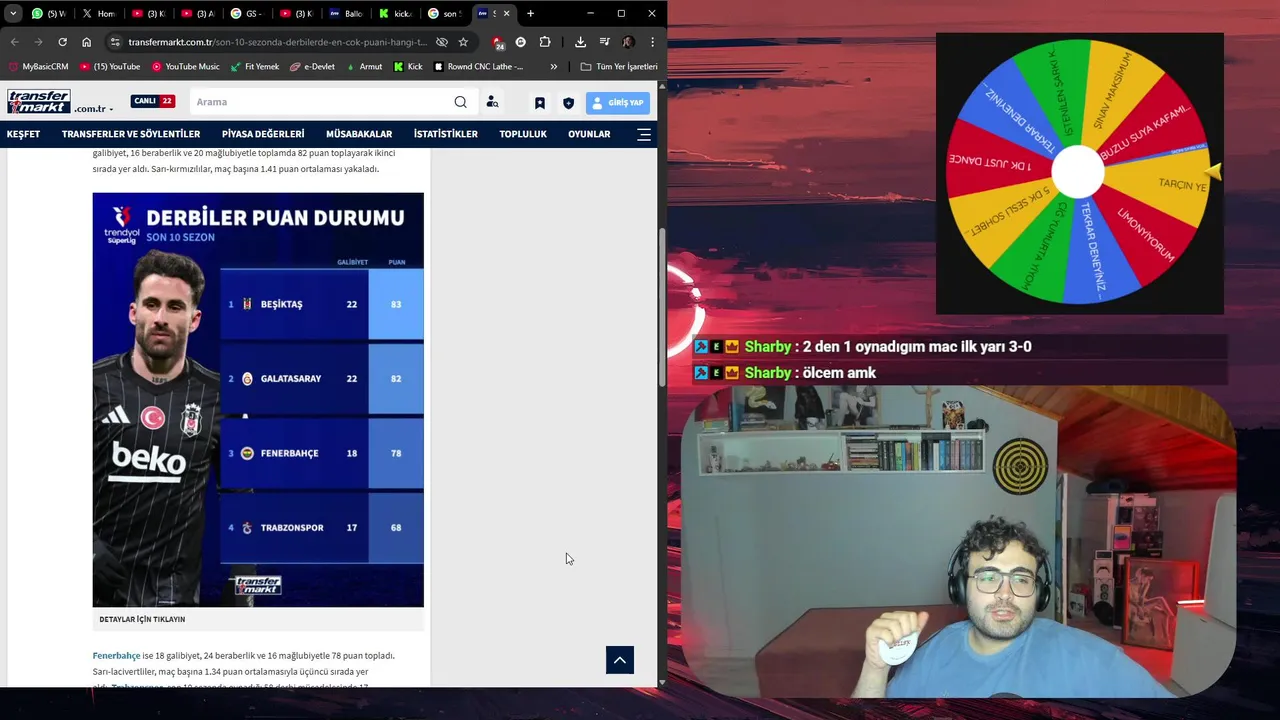Image resolution: width=1280 pixels, height=720 pixels.
Task: Click the Transfermarkt logo
Action: (x=38, y=102)
